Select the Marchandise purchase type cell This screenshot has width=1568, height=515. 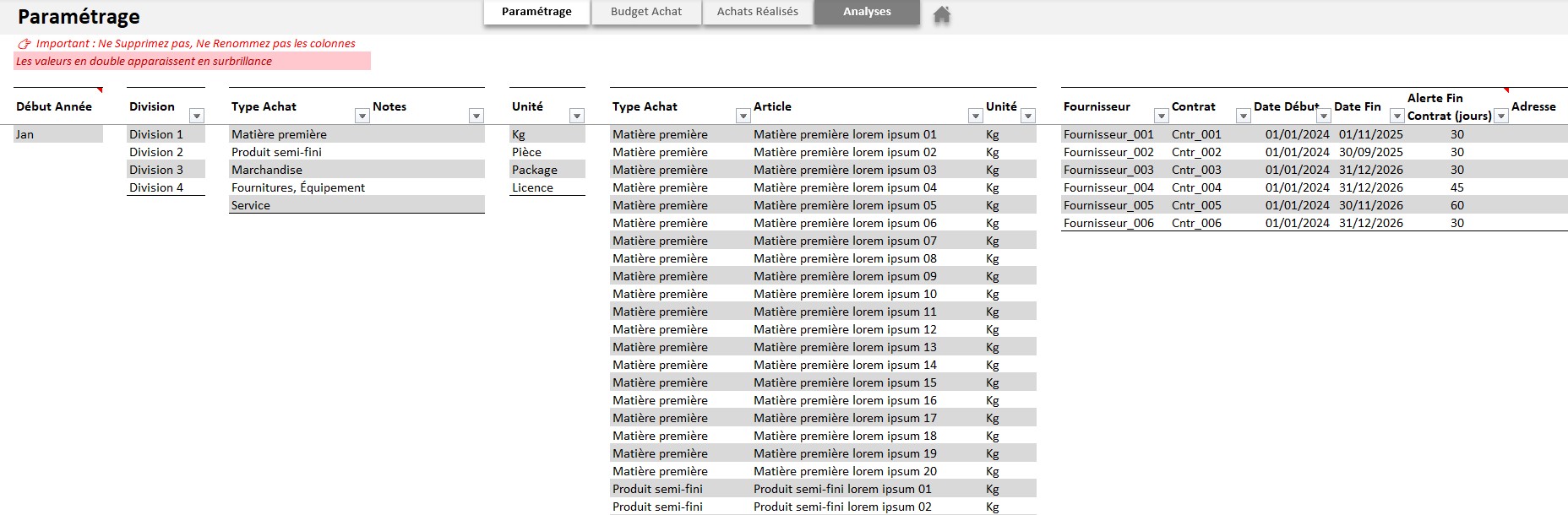click(x=356, y=170)
